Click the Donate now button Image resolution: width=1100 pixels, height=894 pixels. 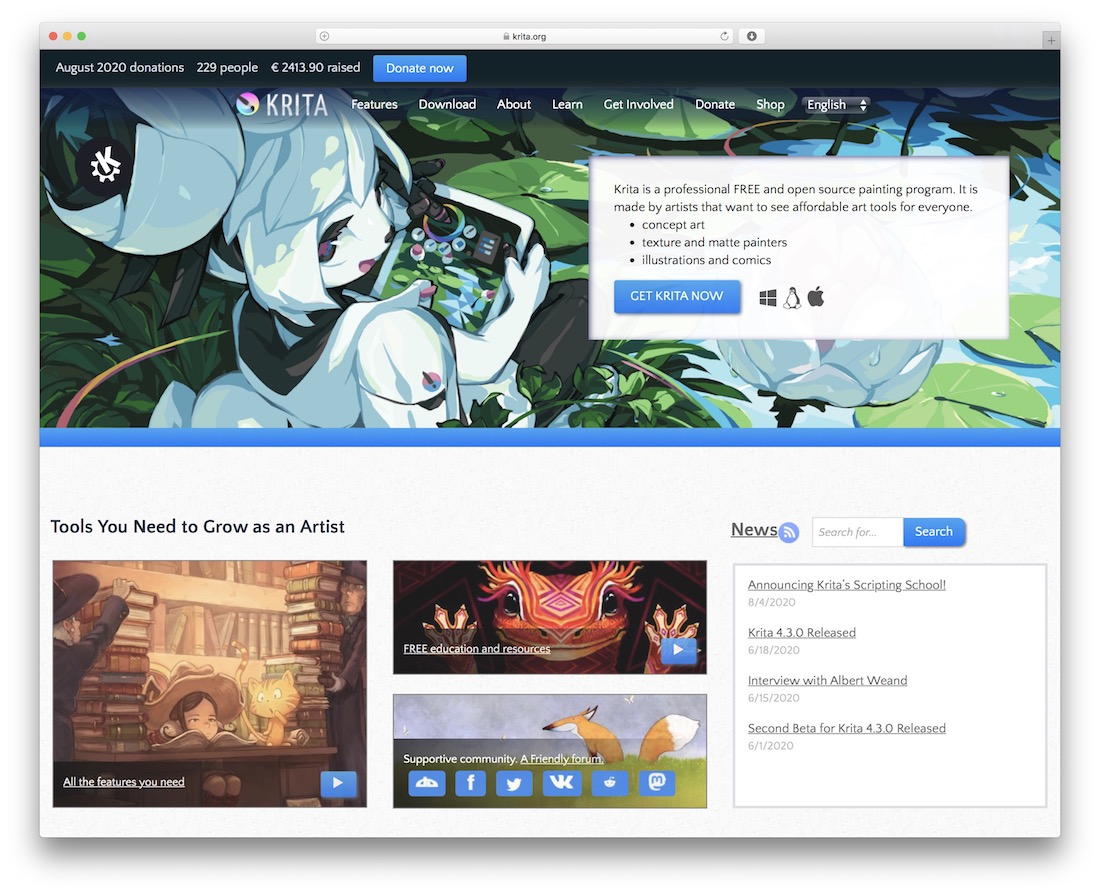tap(420, 68)
